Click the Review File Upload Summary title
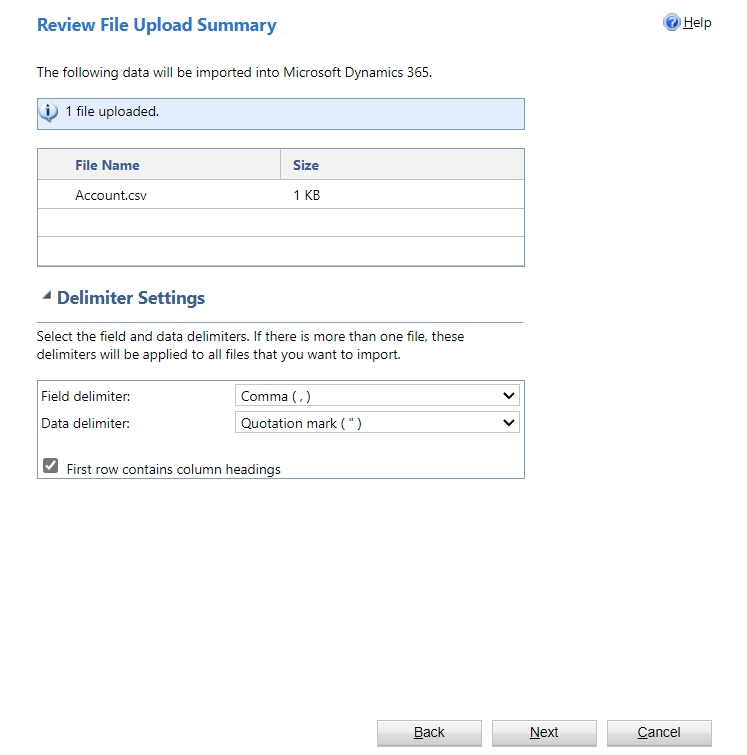 point(157,25)
